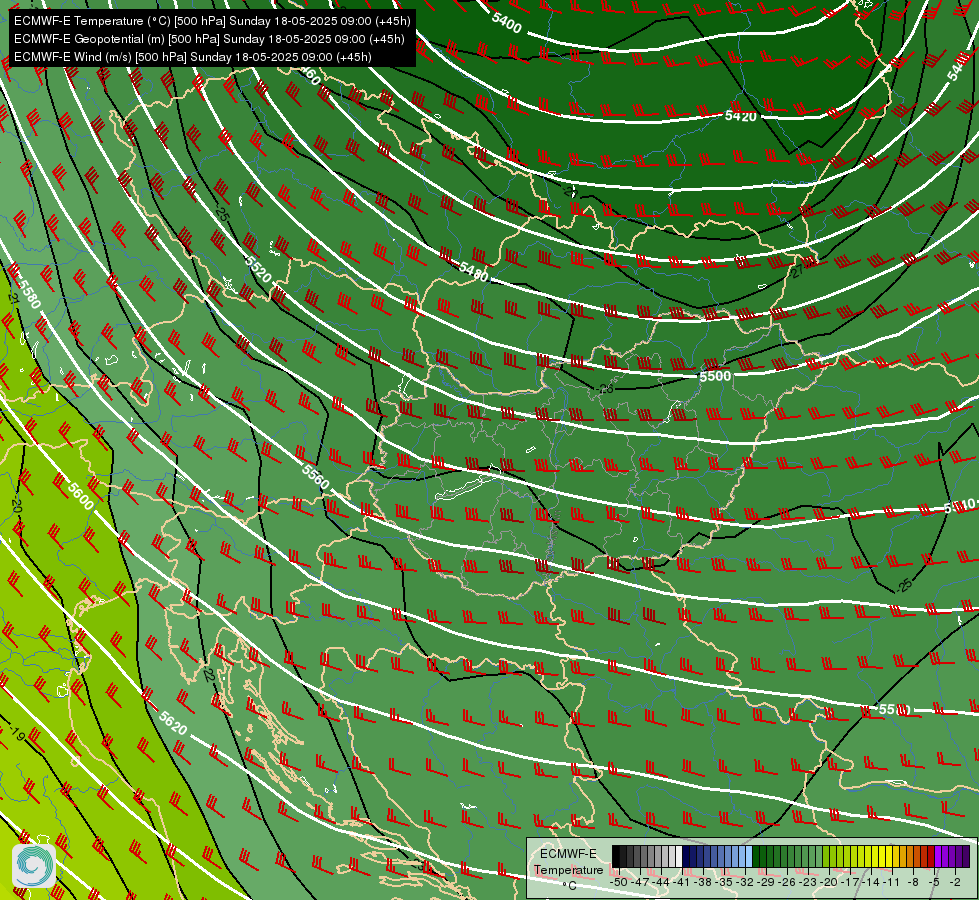This screenshot has width=979, height=900.
Task: Click the 5600 geopotential contour label
Action: [81, 497]
